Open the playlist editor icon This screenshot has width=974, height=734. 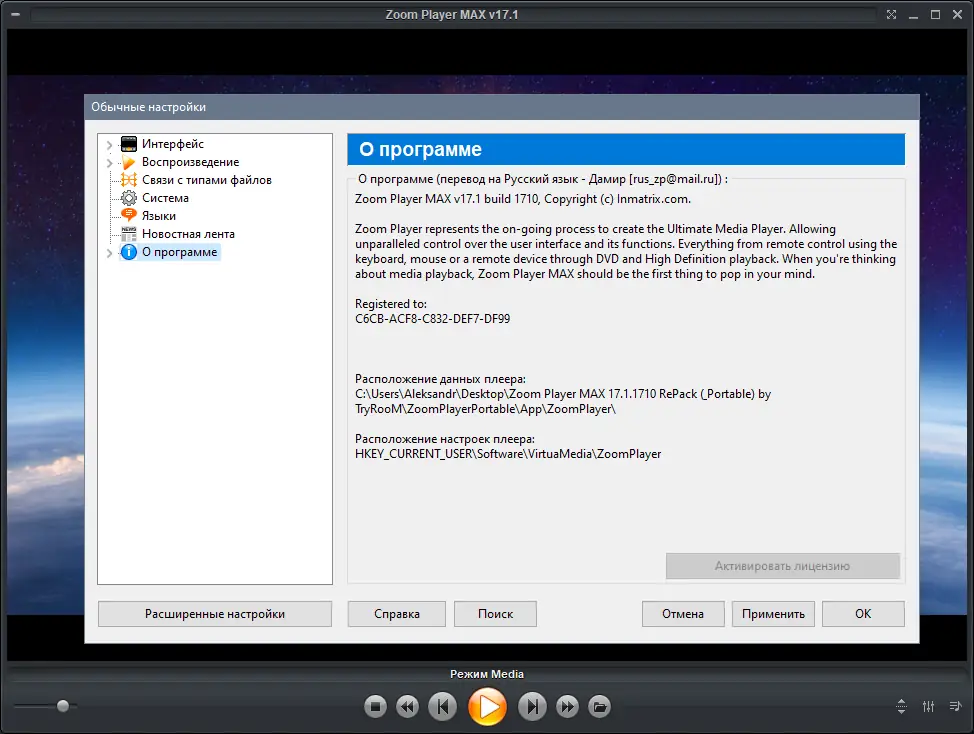(955, 706)
